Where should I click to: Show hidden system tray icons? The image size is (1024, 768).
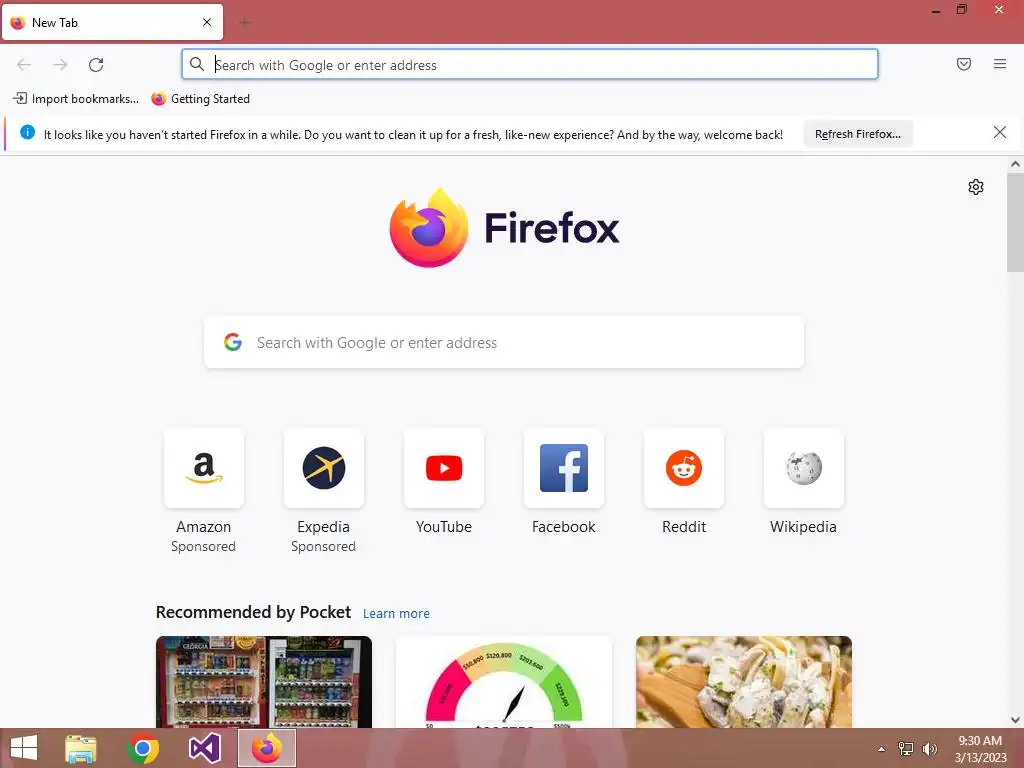click(x=882, y=749)
